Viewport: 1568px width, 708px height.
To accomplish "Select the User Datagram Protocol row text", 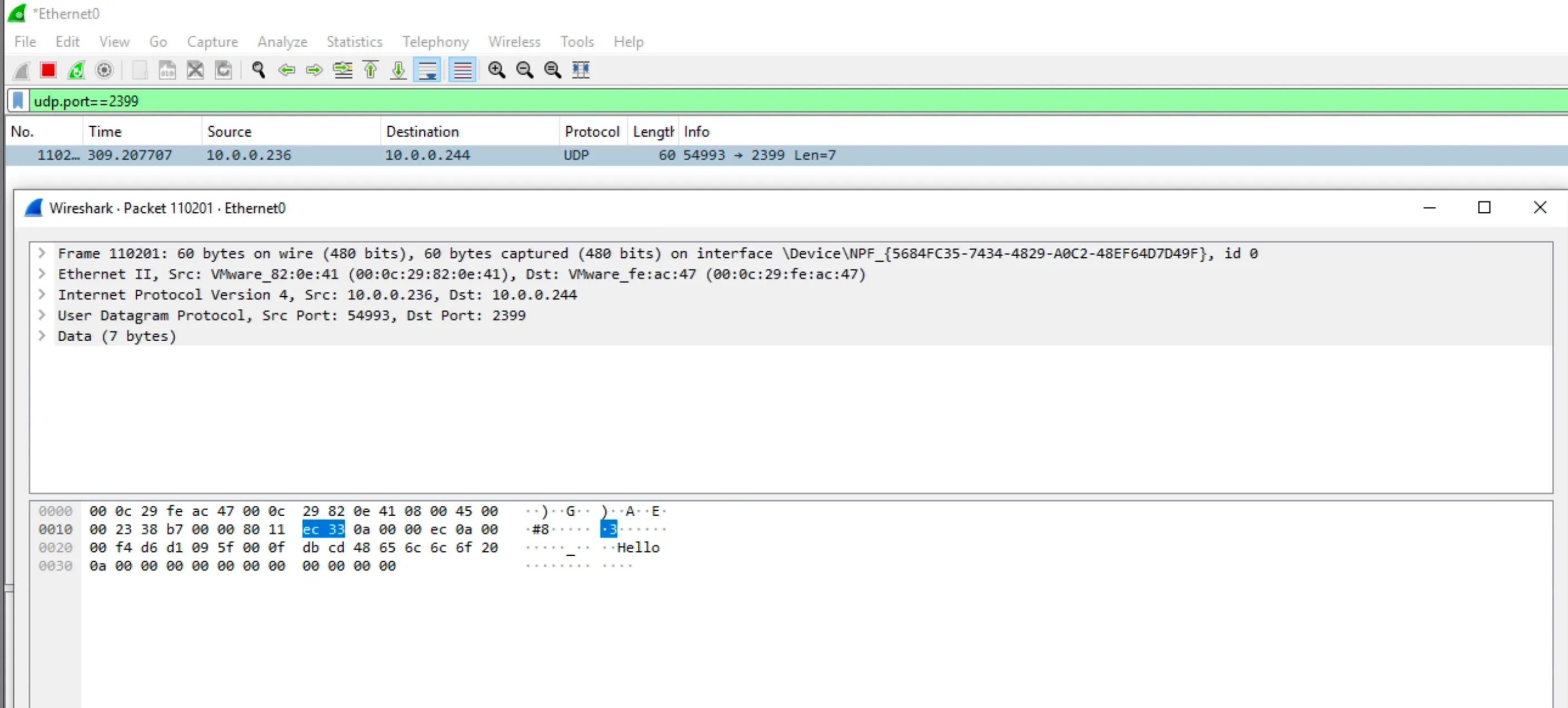I will tap(291, 316).
